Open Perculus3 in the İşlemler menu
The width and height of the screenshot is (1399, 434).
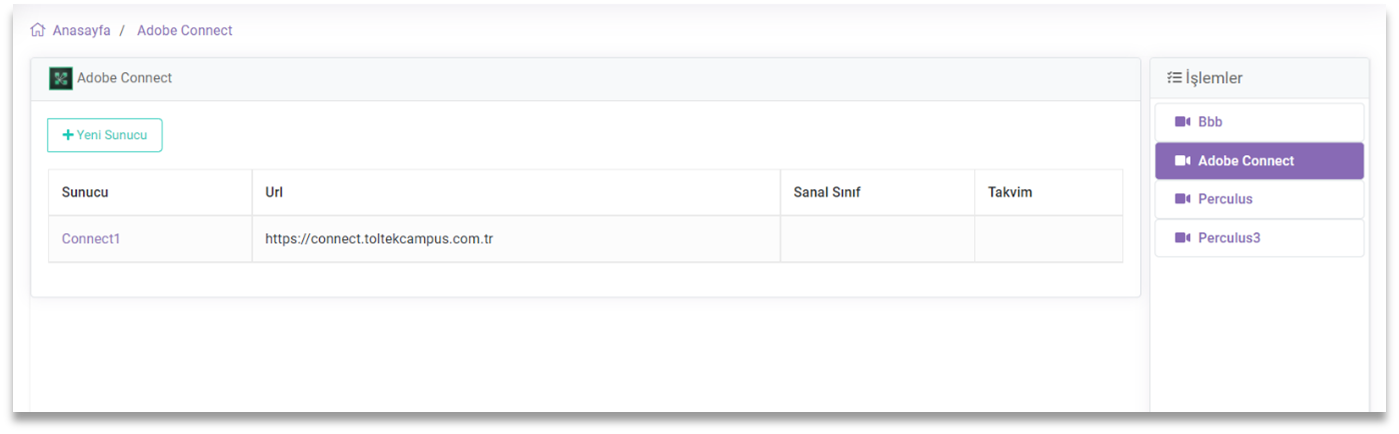[1229, 238]
